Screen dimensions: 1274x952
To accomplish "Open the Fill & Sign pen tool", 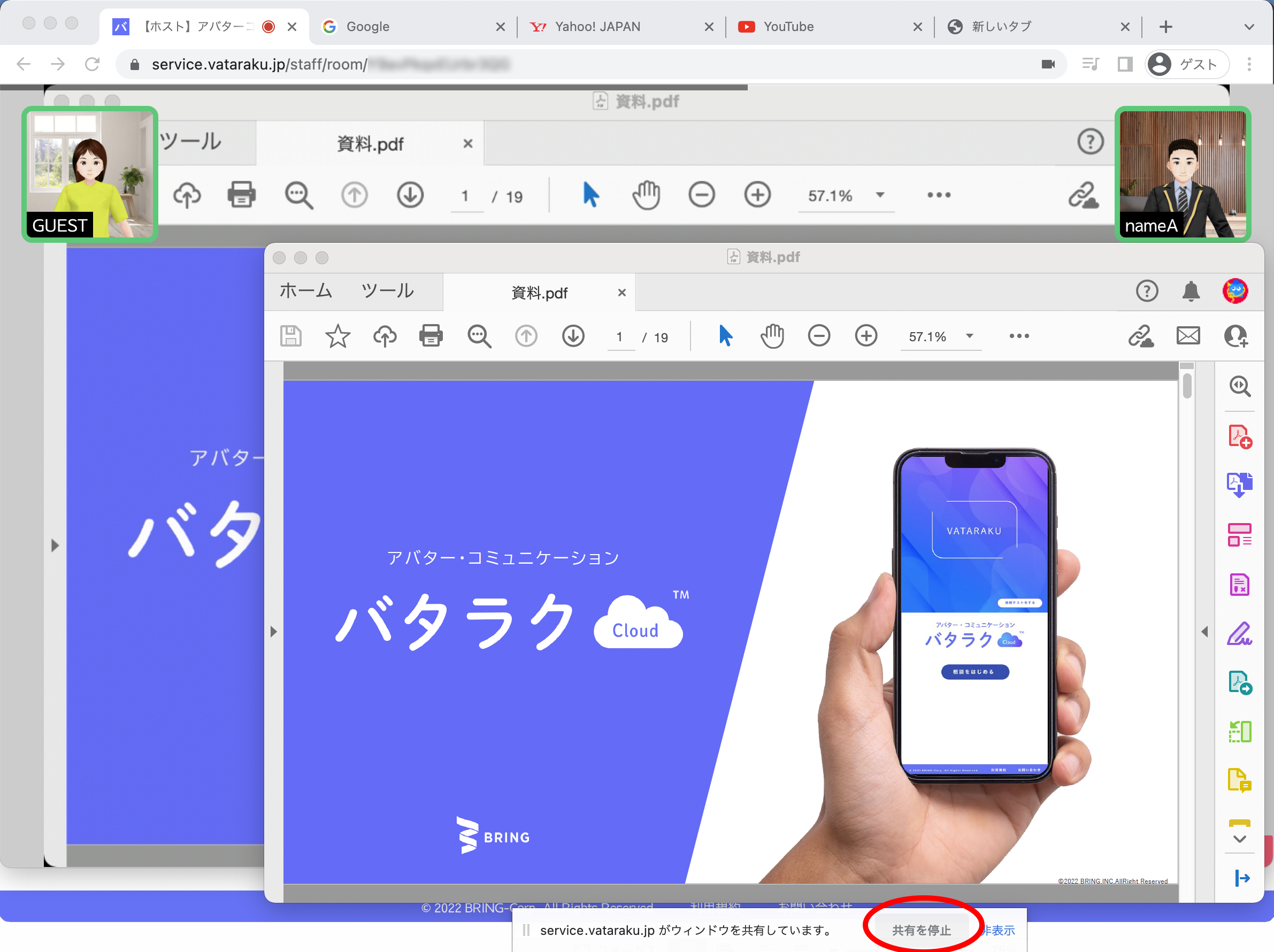I will click(x=1239, y=634).
